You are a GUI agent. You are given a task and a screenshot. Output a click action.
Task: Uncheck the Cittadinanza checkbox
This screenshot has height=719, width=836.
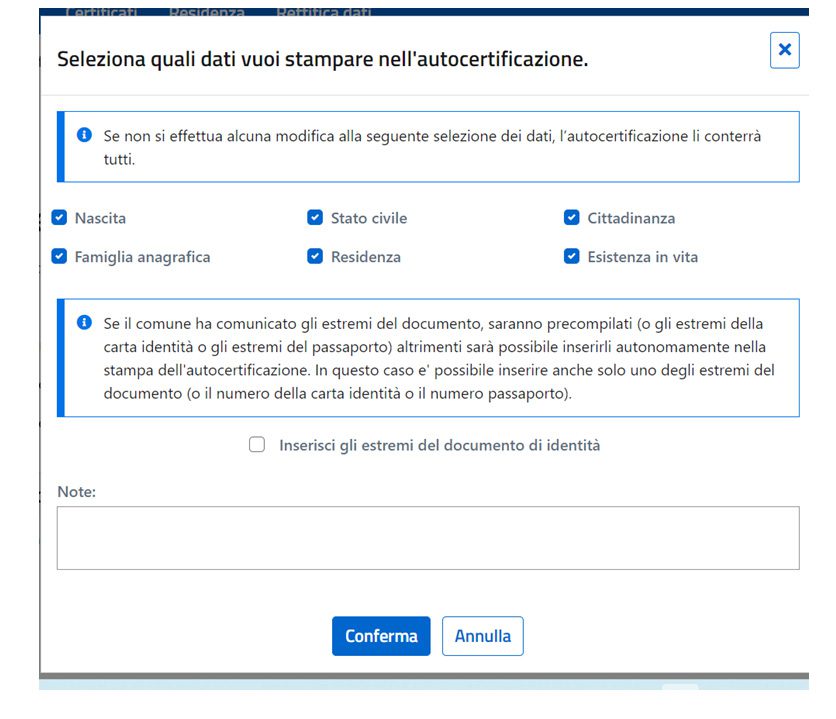tap(572, 217)
